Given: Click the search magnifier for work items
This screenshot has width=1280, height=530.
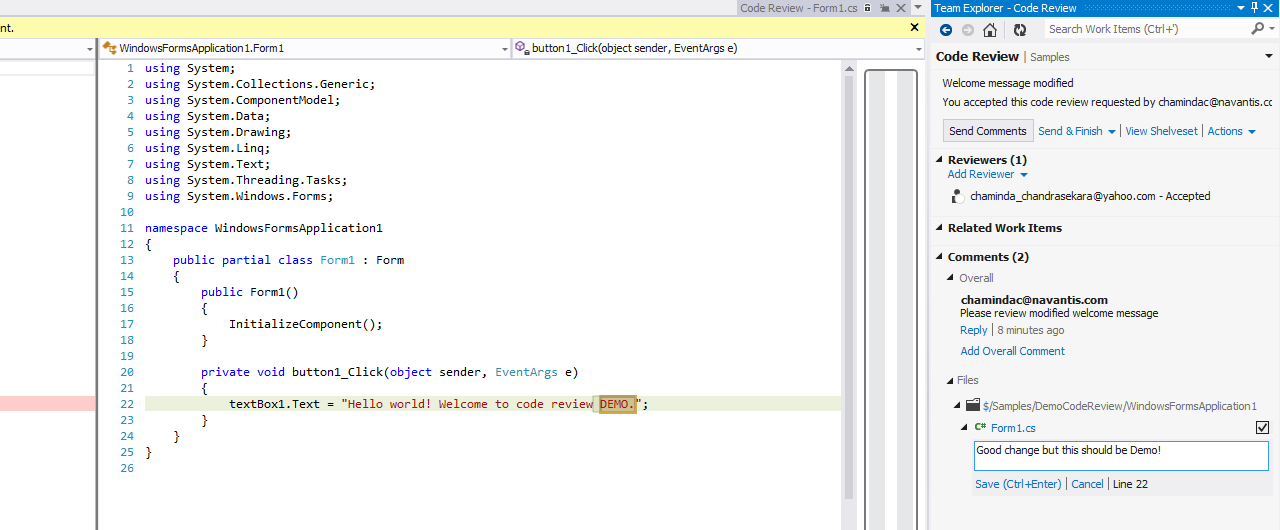Looking at the screenshot, I should point(1257,29).
